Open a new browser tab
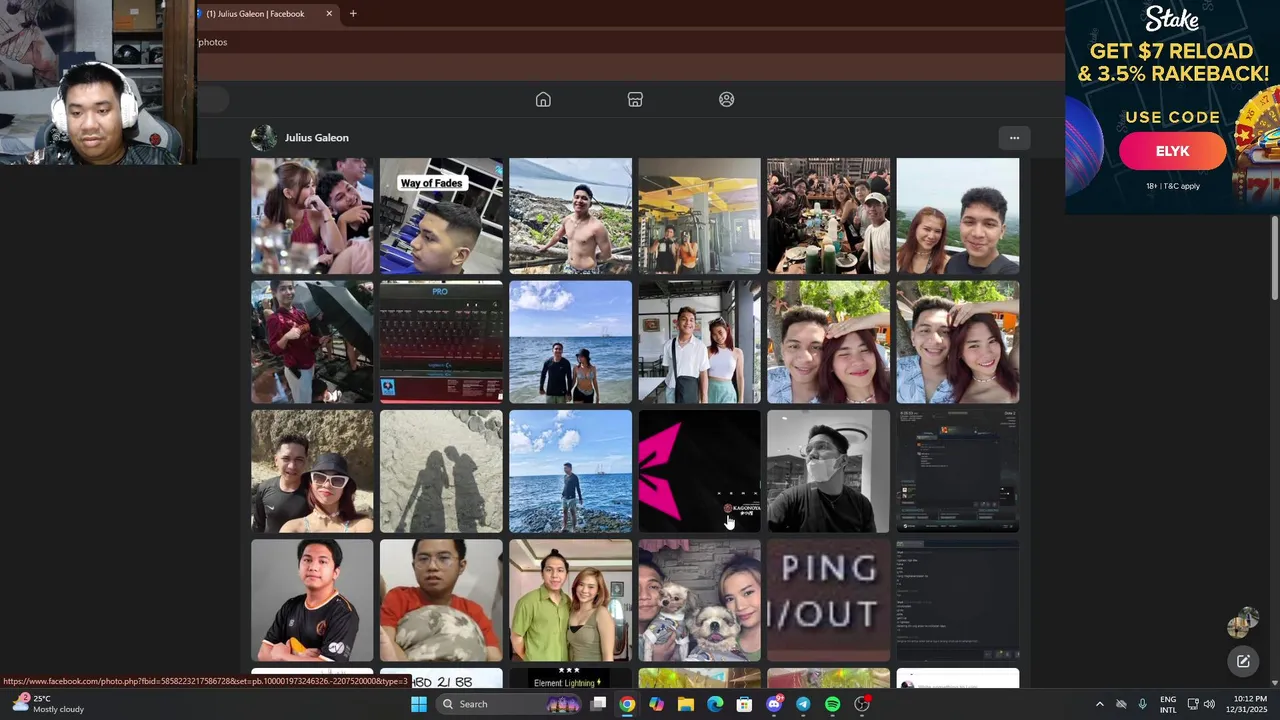Screen dimensions: 1280x720 coord(353,14)
